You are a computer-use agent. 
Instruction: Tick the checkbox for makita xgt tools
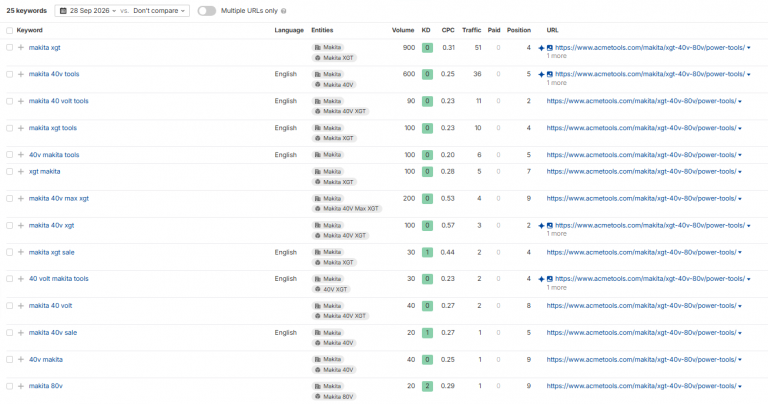coord(9,128)
